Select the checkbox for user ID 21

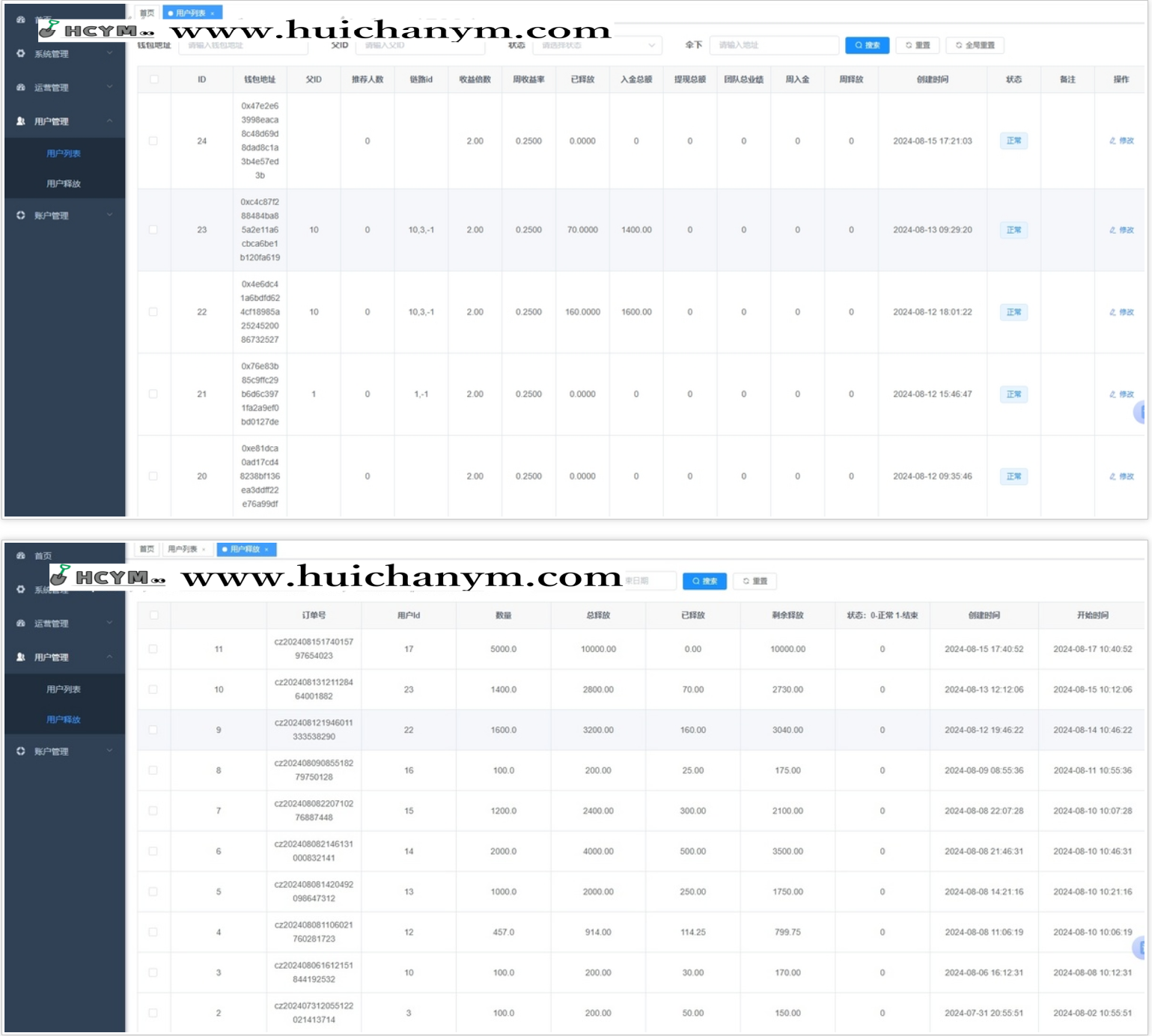(x=153, y=394)
